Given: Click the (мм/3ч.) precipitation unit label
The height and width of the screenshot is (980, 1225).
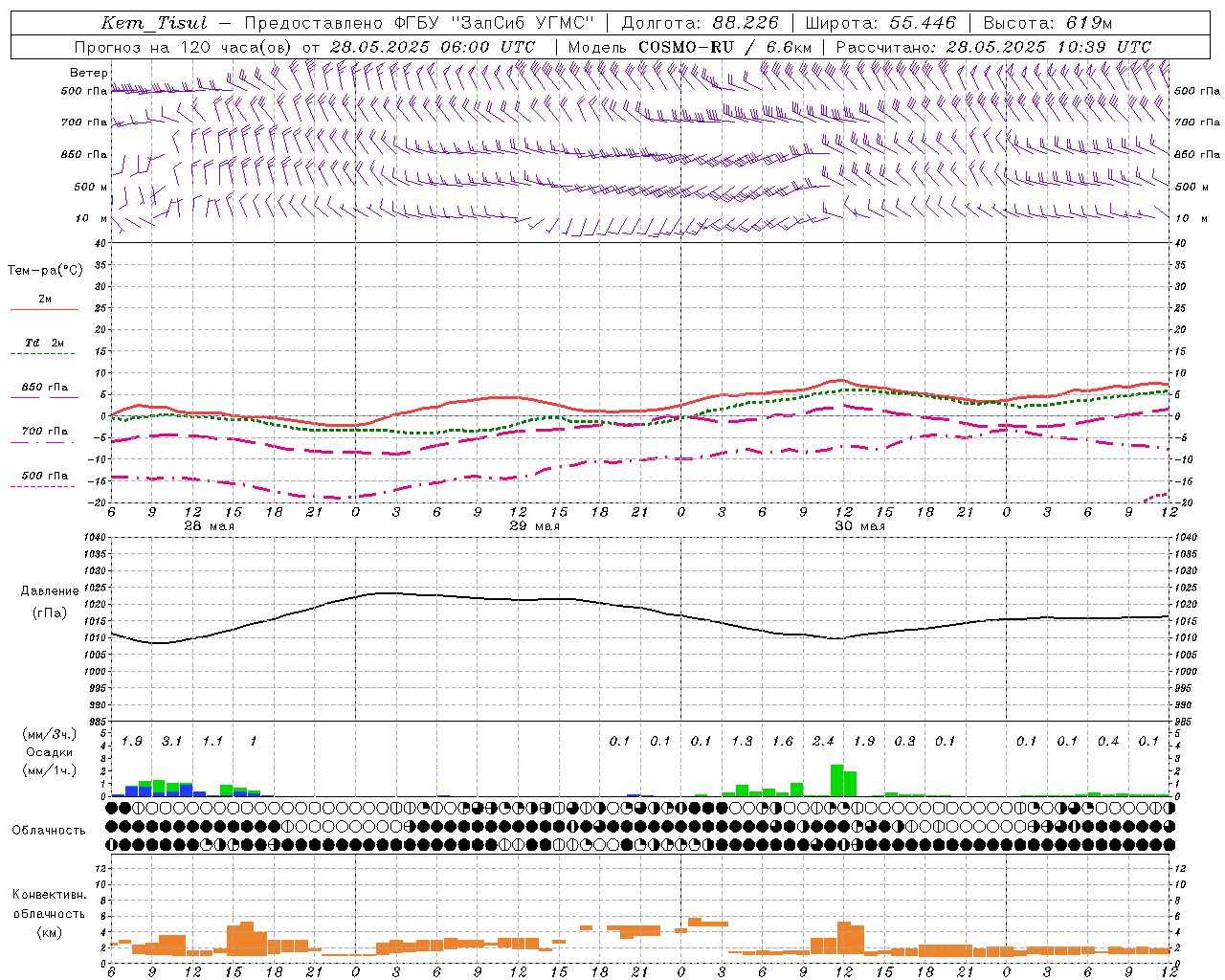Looking at the screenshot, I should tap(49, 735).
